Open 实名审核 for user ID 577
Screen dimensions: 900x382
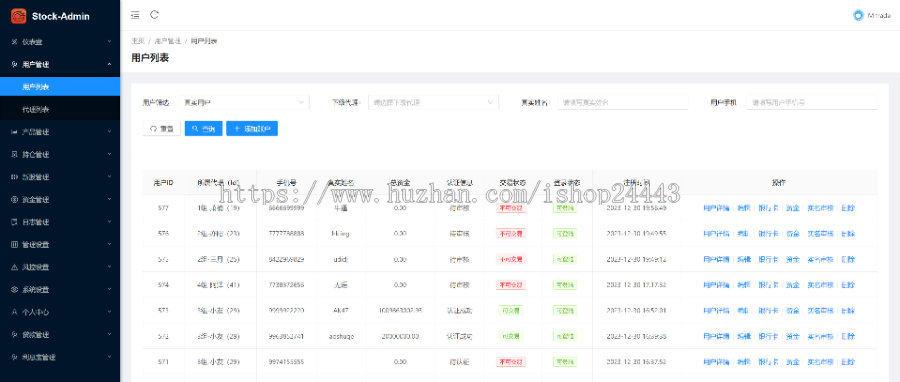pyautogui.click(x=820, y=208)
